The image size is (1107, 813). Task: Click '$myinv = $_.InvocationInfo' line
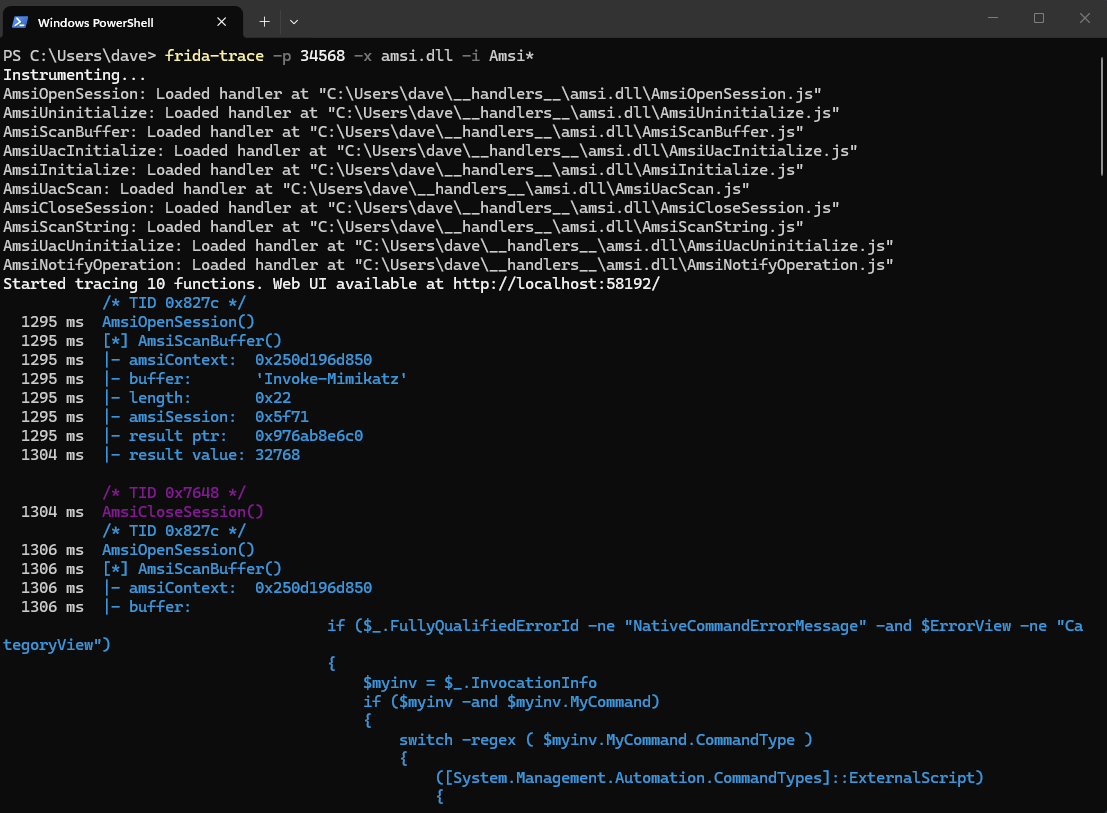tap(480, 683)
